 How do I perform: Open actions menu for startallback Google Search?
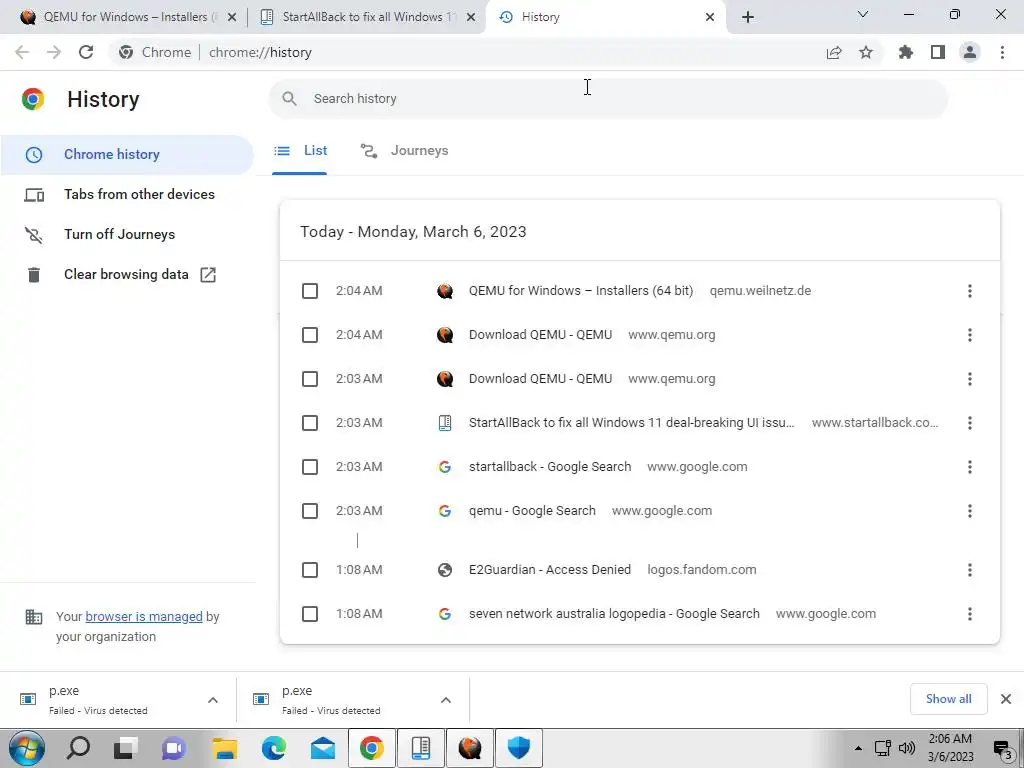point(970,467)
